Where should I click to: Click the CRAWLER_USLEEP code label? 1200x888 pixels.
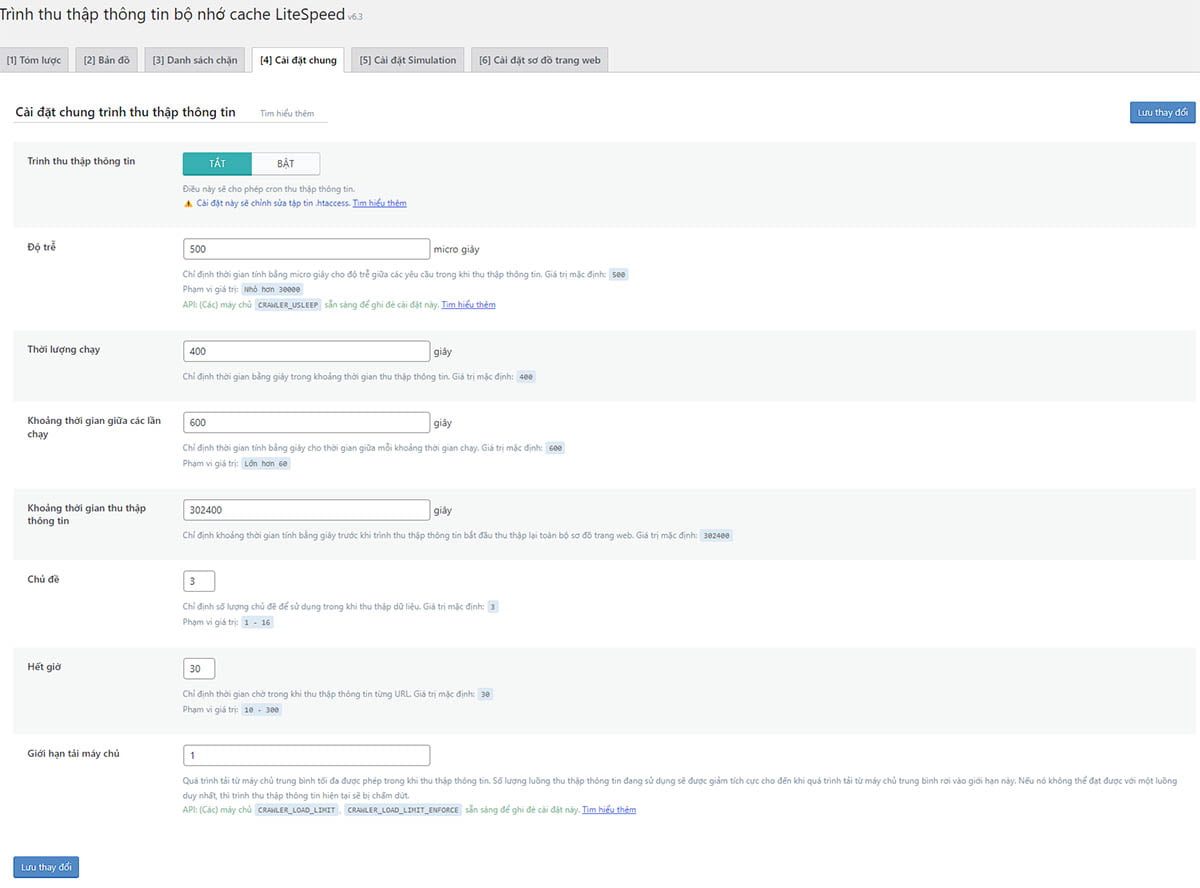tap(287, 305)
